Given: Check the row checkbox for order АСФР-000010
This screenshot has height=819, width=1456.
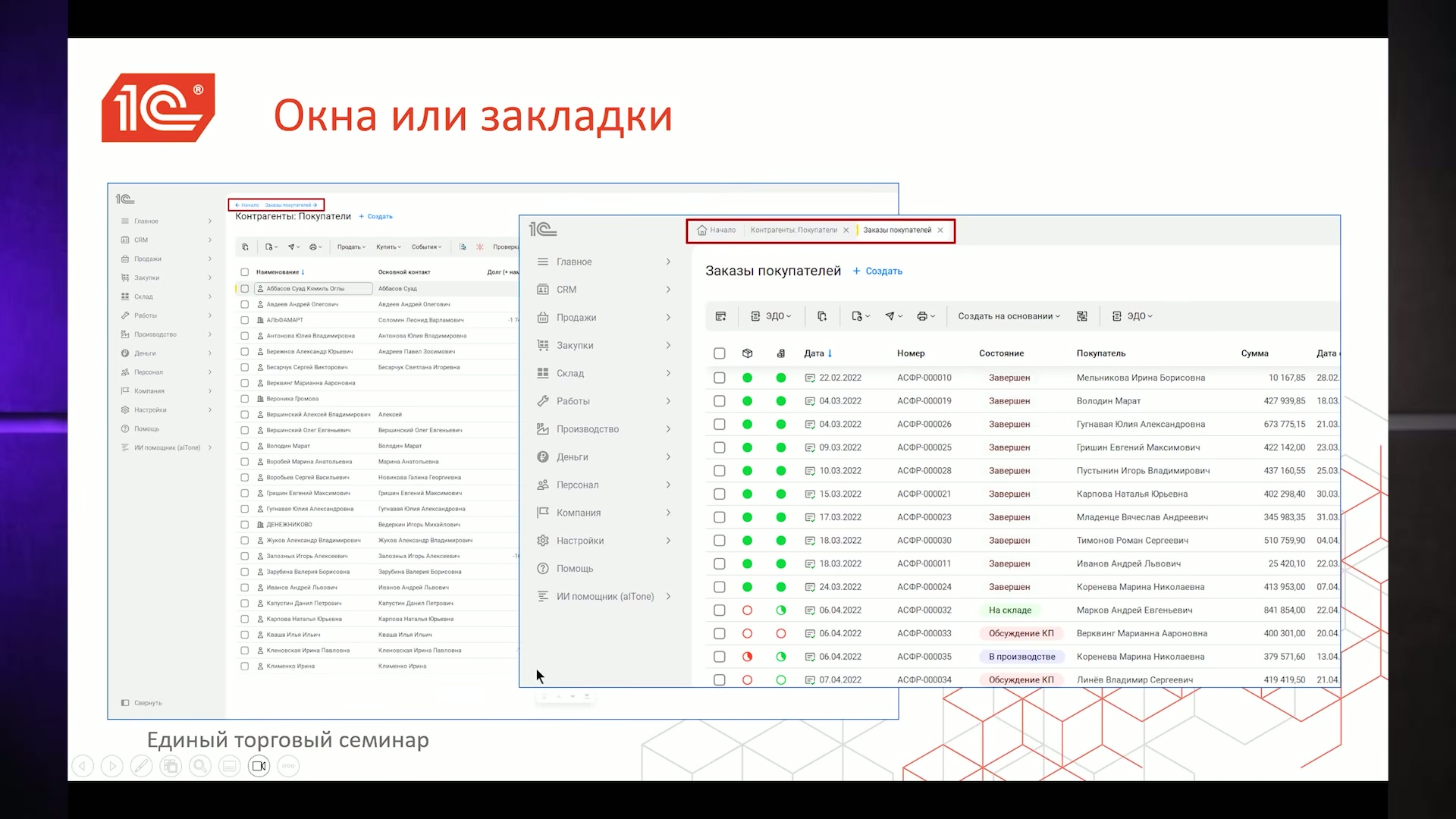Looking at the screenshot, I should tap(720, 378).
